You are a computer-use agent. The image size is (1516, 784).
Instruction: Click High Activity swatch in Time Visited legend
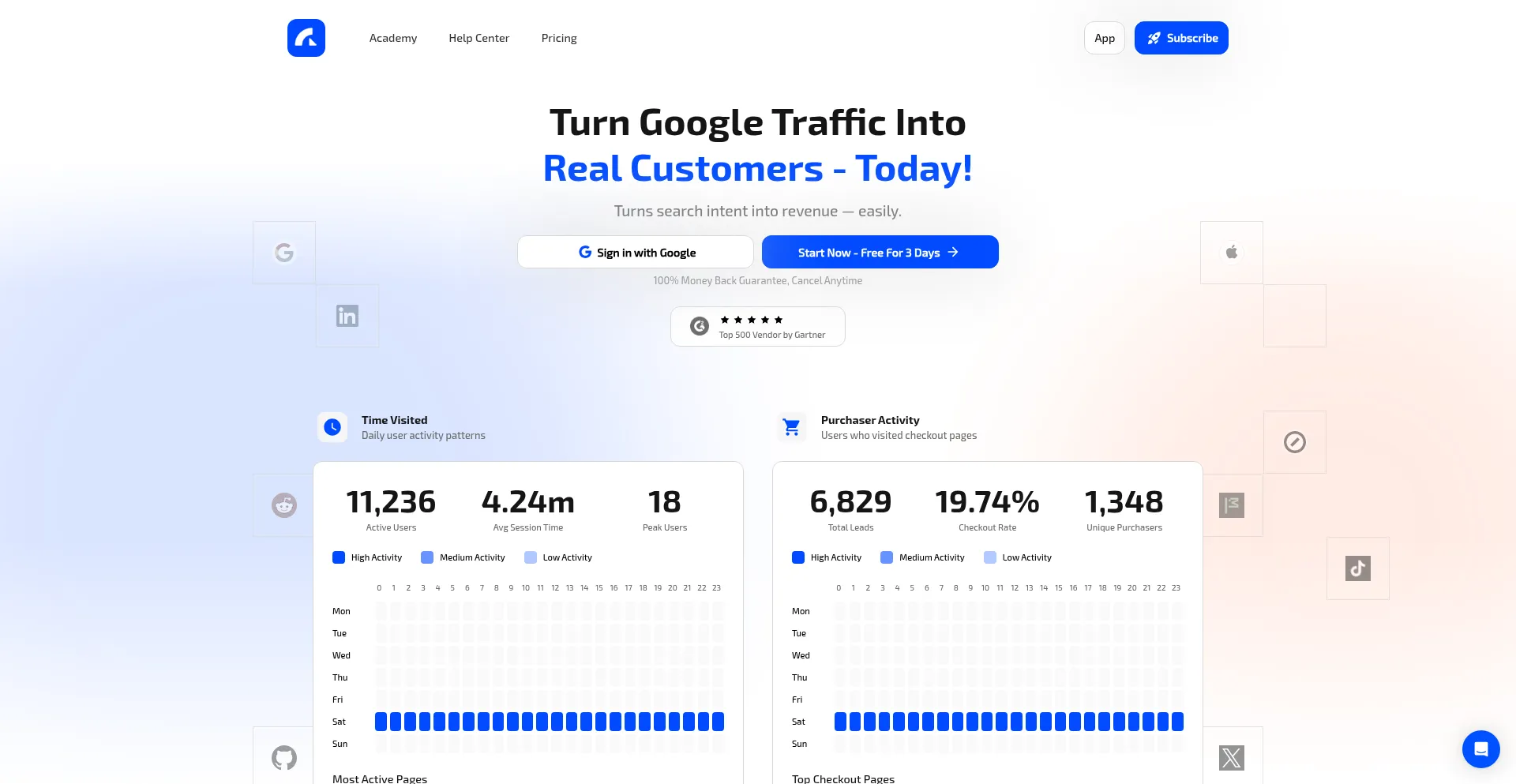(339, 557)
